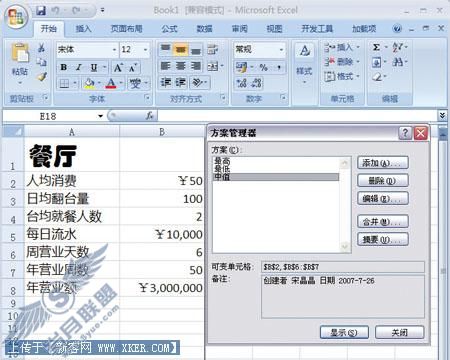Align text left in cell
Screen dimensions: 450x360
(x=165, y=66)
